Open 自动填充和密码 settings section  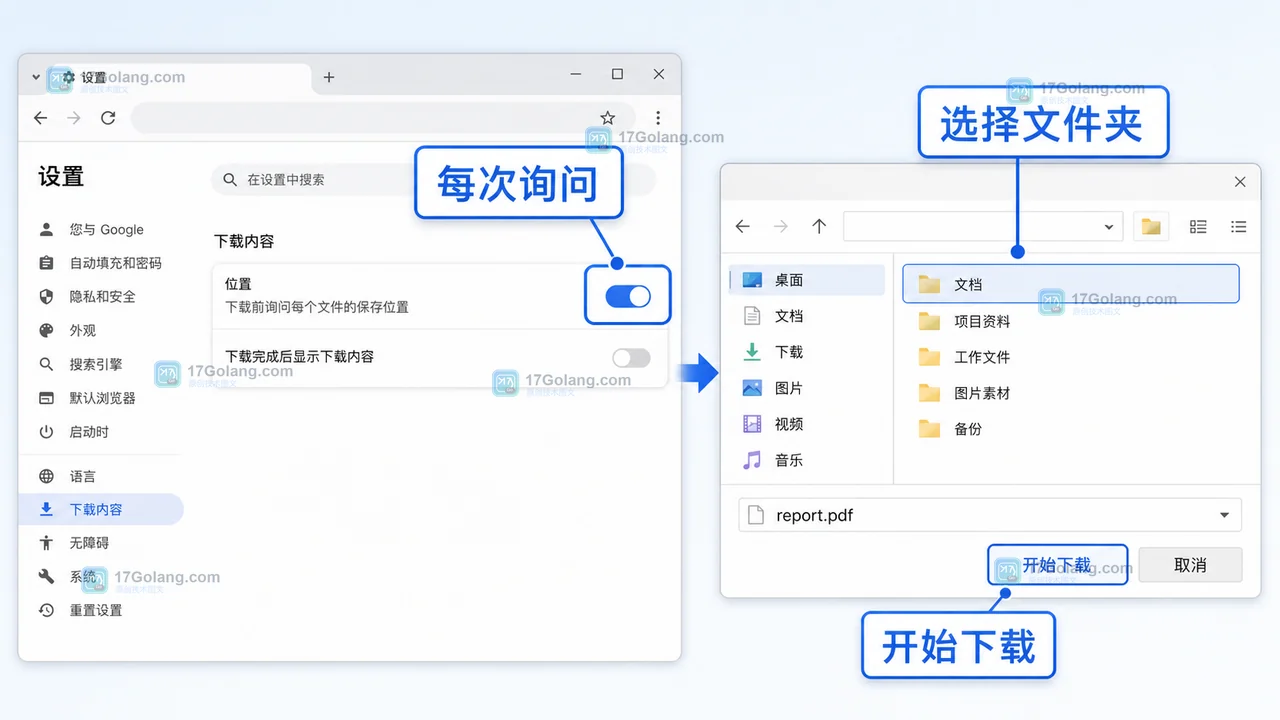point(101,263)
